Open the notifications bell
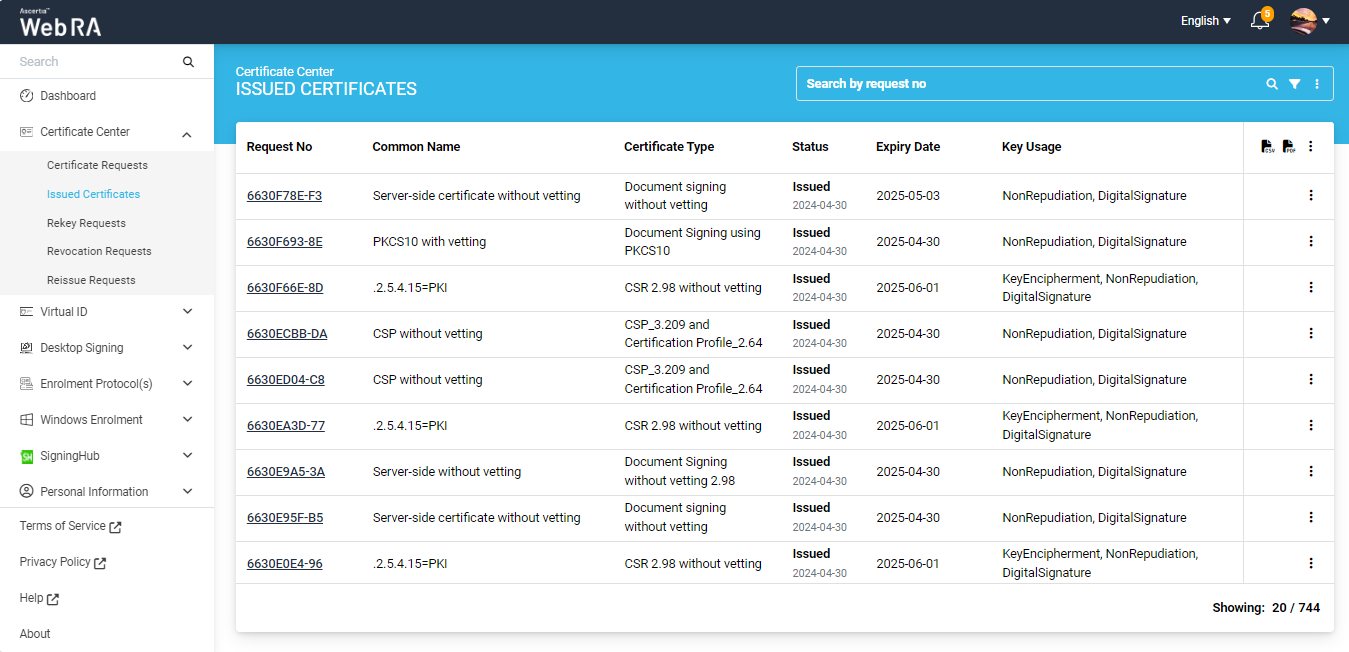 tap(1260, 21)
